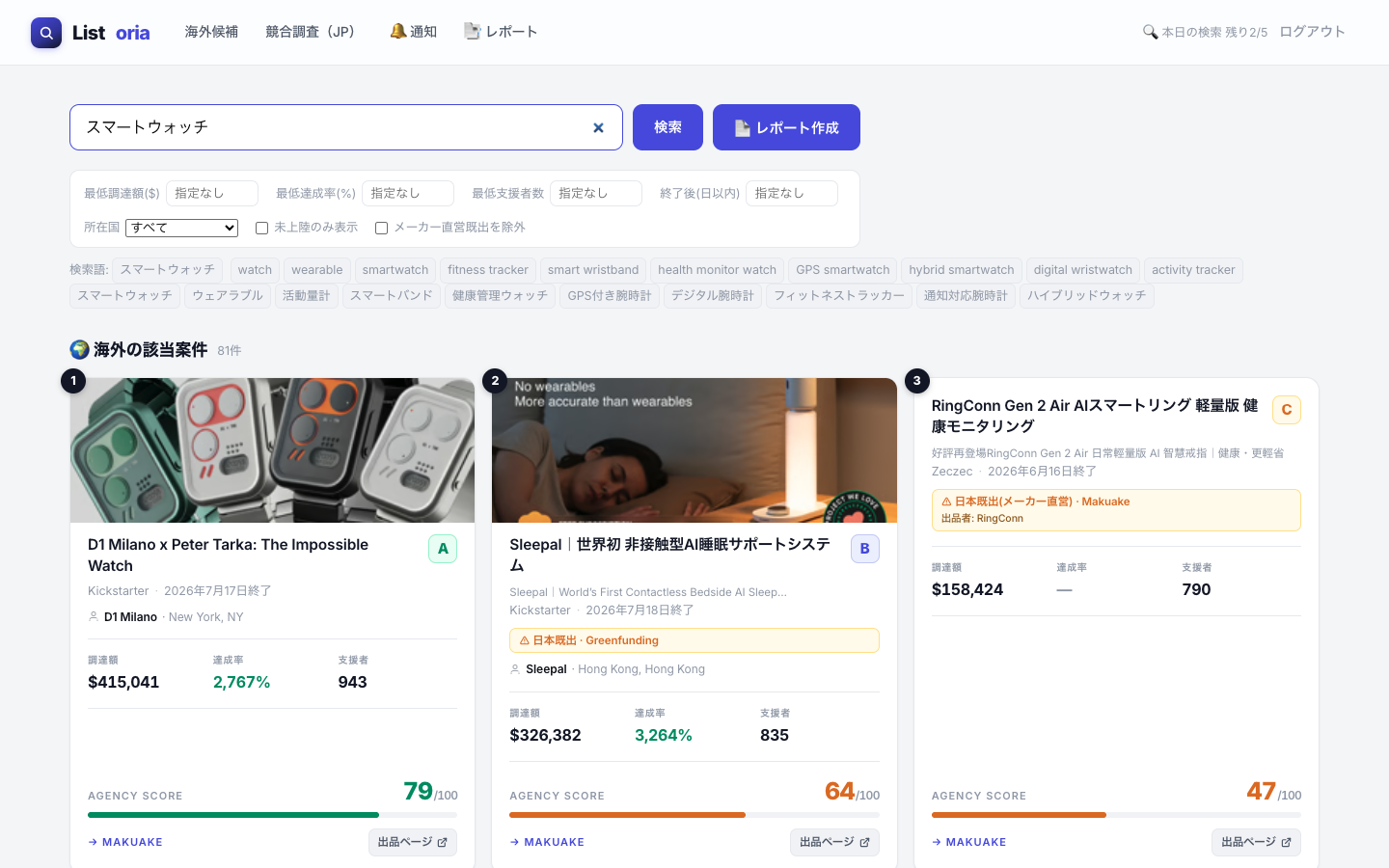Click the globe icon next to 海外の該当案件
1389x868 pixels.
tap(79, 349)
